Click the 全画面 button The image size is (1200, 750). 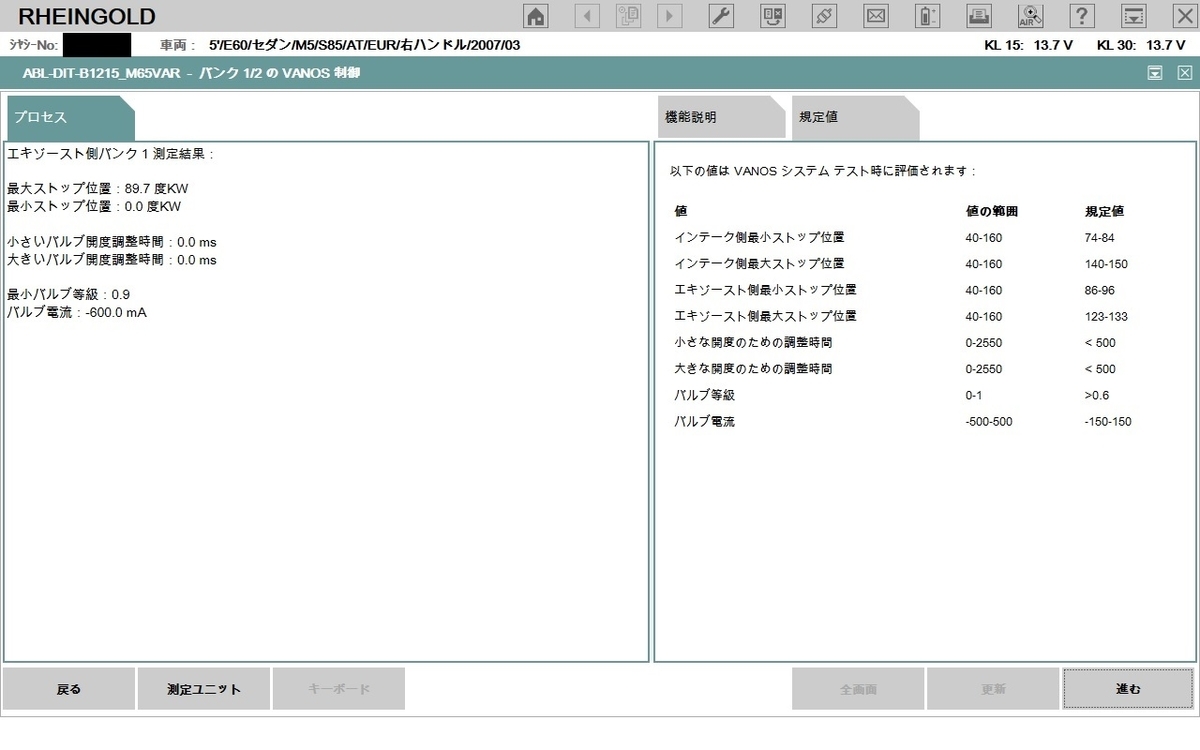(858, 689)
